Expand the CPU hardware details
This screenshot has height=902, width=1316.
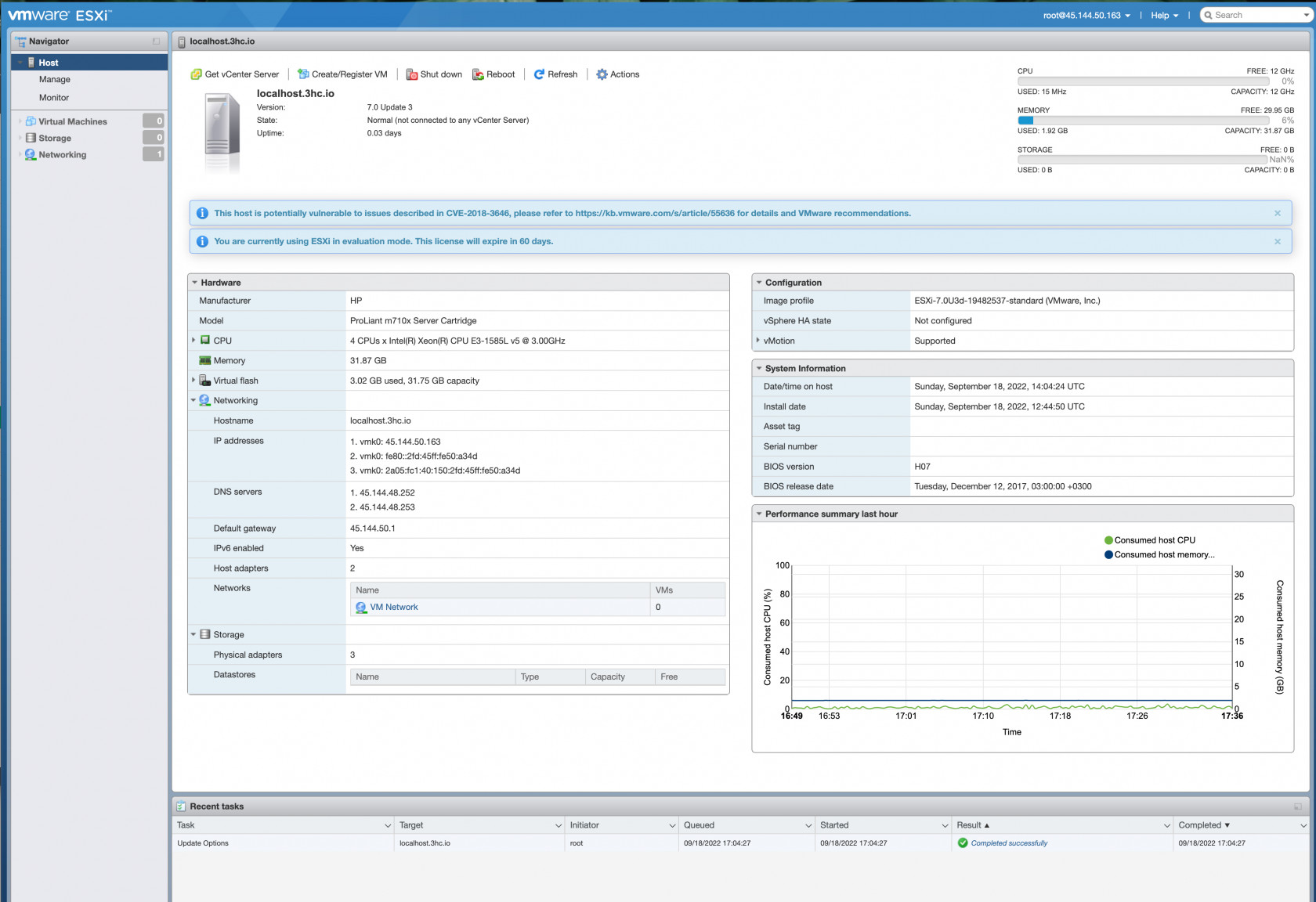pos(193,340)
